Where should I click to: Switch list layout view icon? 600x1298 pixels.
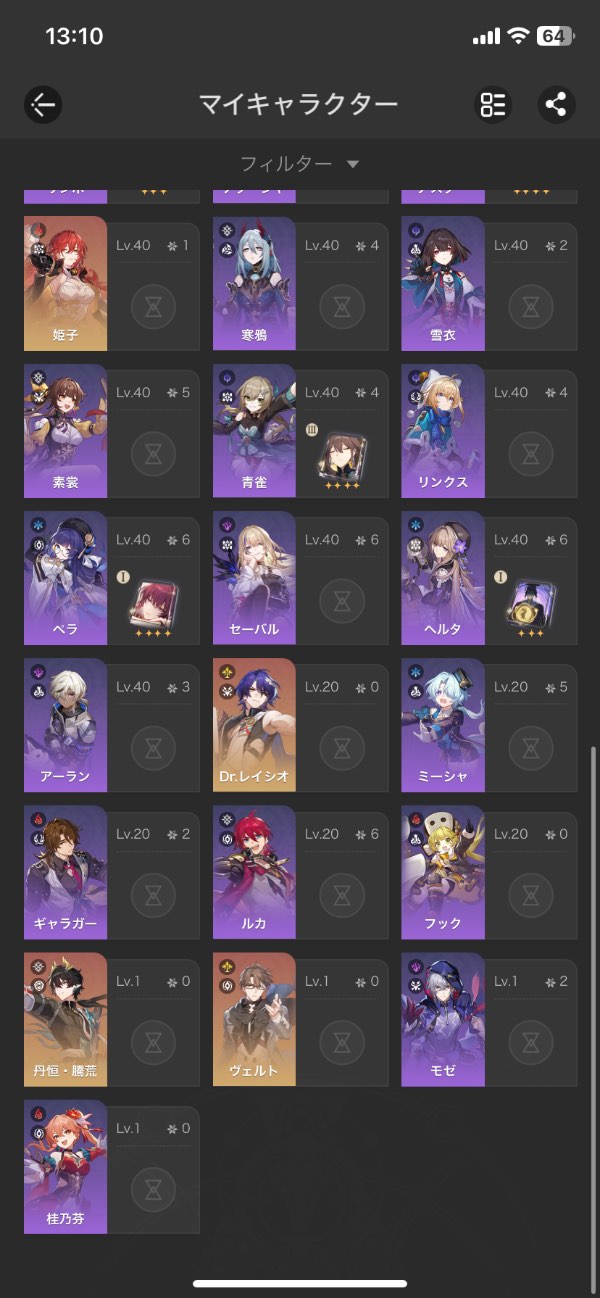coord(493,104)
